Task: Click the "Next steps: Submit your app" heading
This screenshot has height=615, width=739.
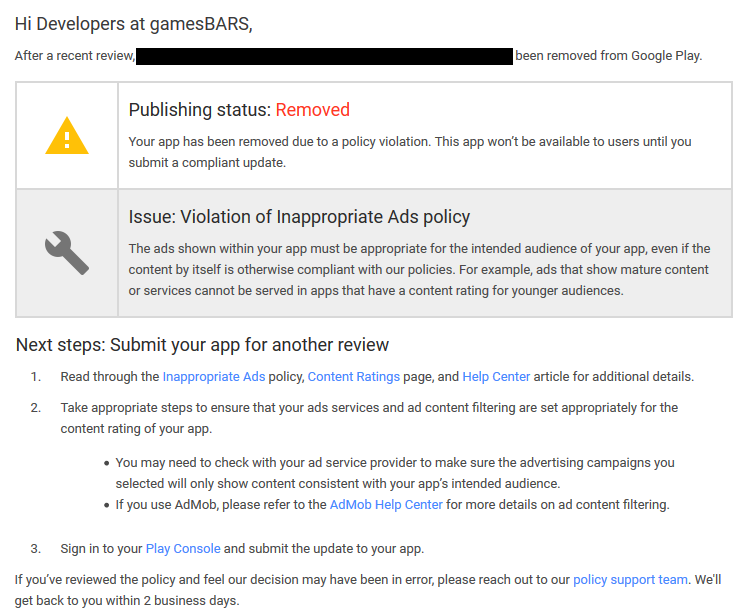Action: [x=202, y=345]
